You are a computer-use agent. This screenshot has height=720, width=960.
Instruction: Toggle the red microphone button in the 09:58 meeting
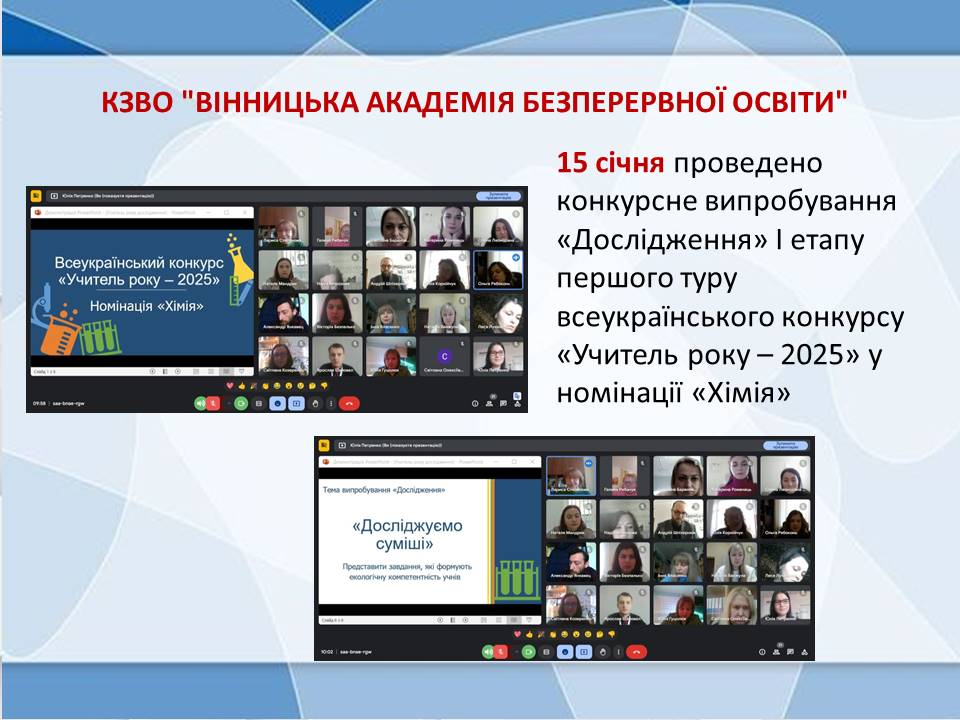(x=214, y=403)
